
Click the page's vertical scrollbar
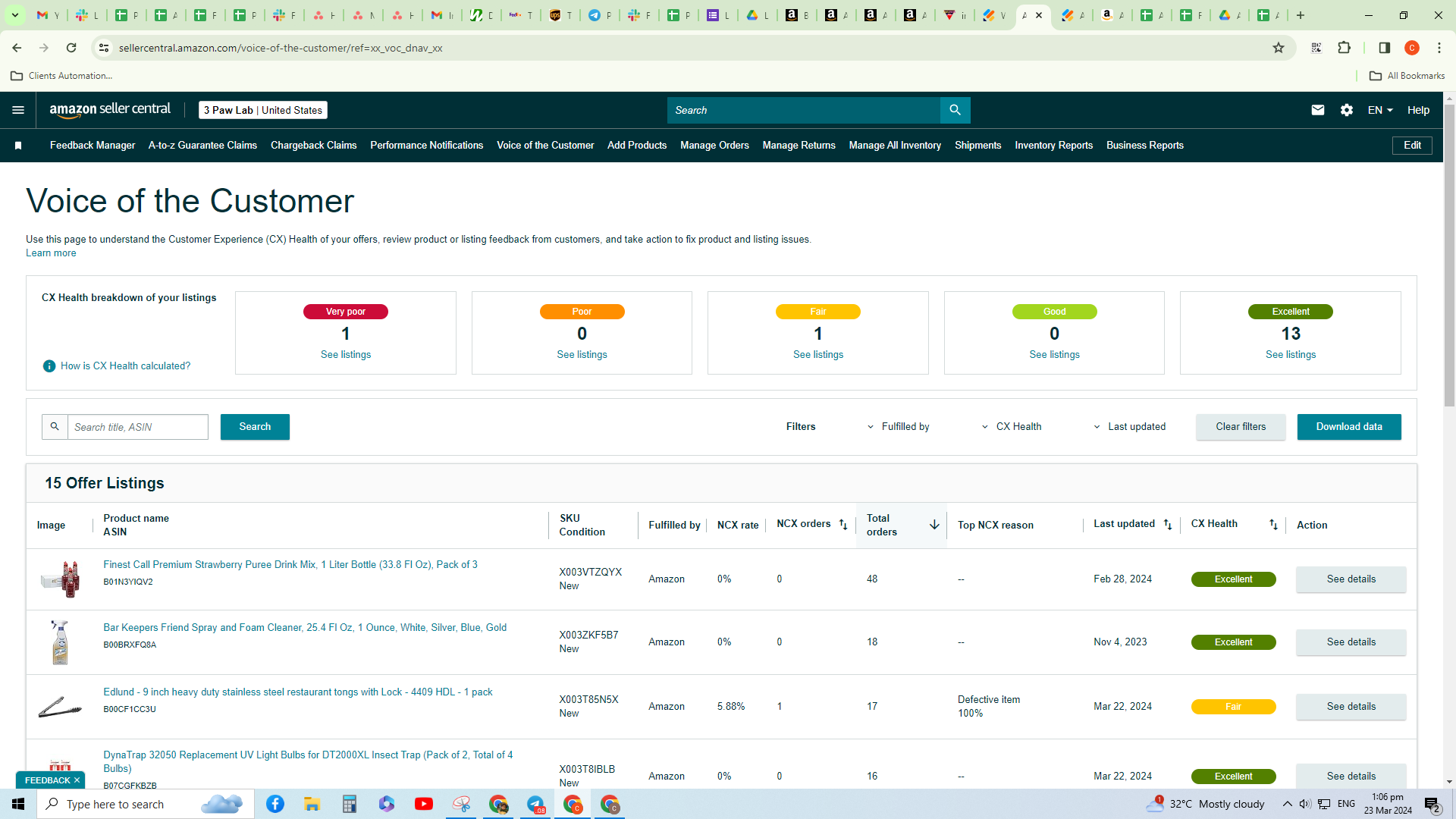[x=1449, y=256]
